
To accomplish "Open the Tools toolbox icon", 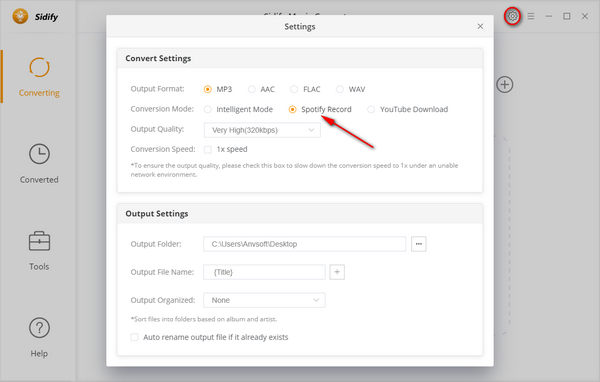I will (x=39, y=241).
